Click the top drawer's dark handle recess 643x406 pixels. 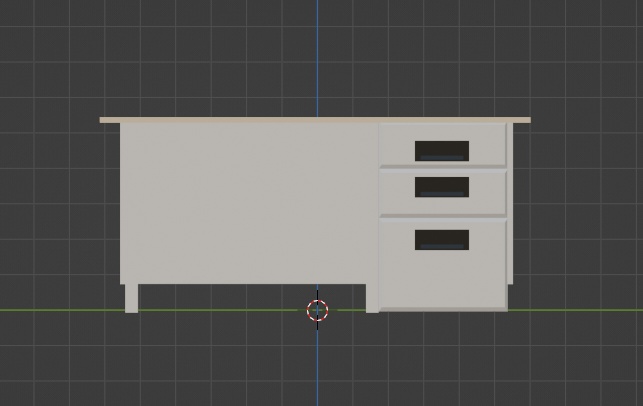(442, 151)
